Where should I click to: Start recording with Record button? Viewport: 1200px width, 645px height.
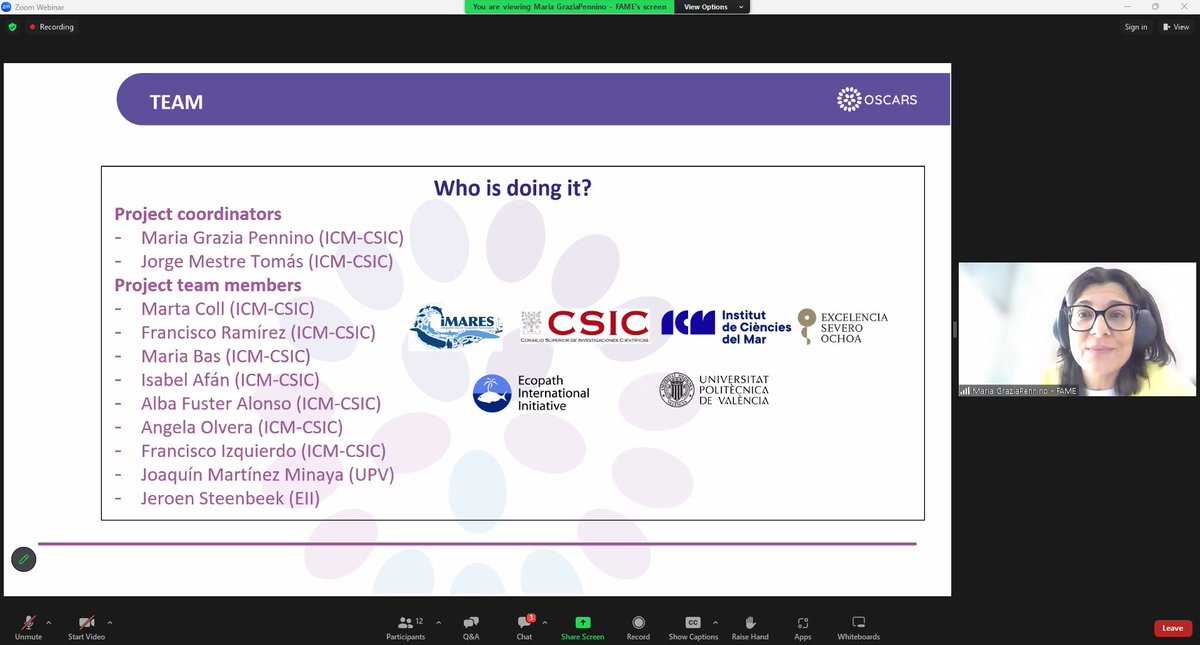tap(638, 627)
